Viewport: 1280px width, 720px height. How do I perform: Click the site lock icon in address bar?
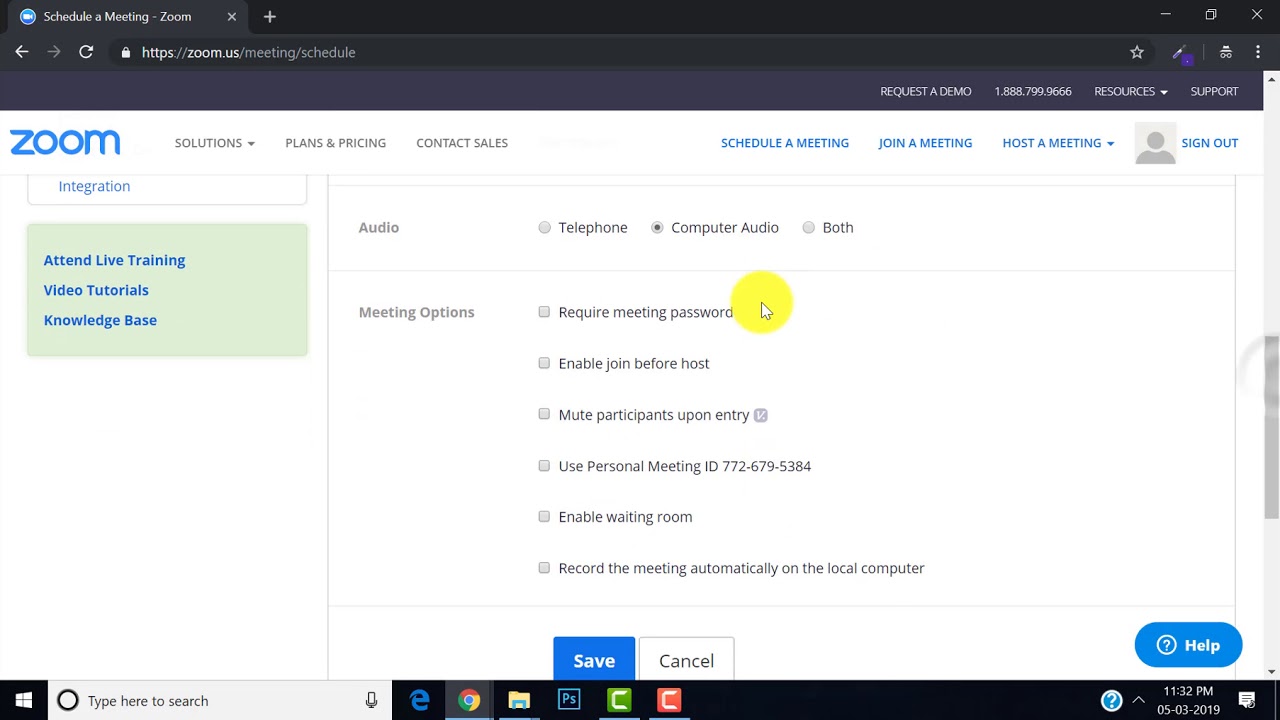click(125, 52)
